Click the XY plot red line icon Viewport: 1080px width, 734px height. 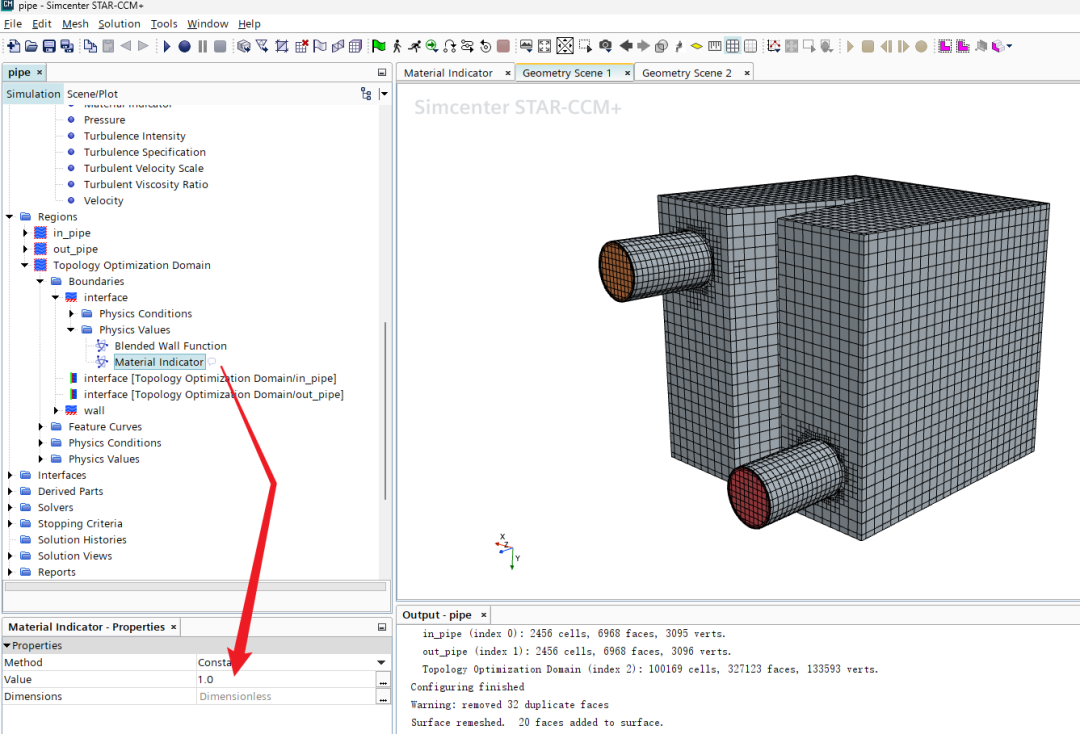tap(774, 46)
